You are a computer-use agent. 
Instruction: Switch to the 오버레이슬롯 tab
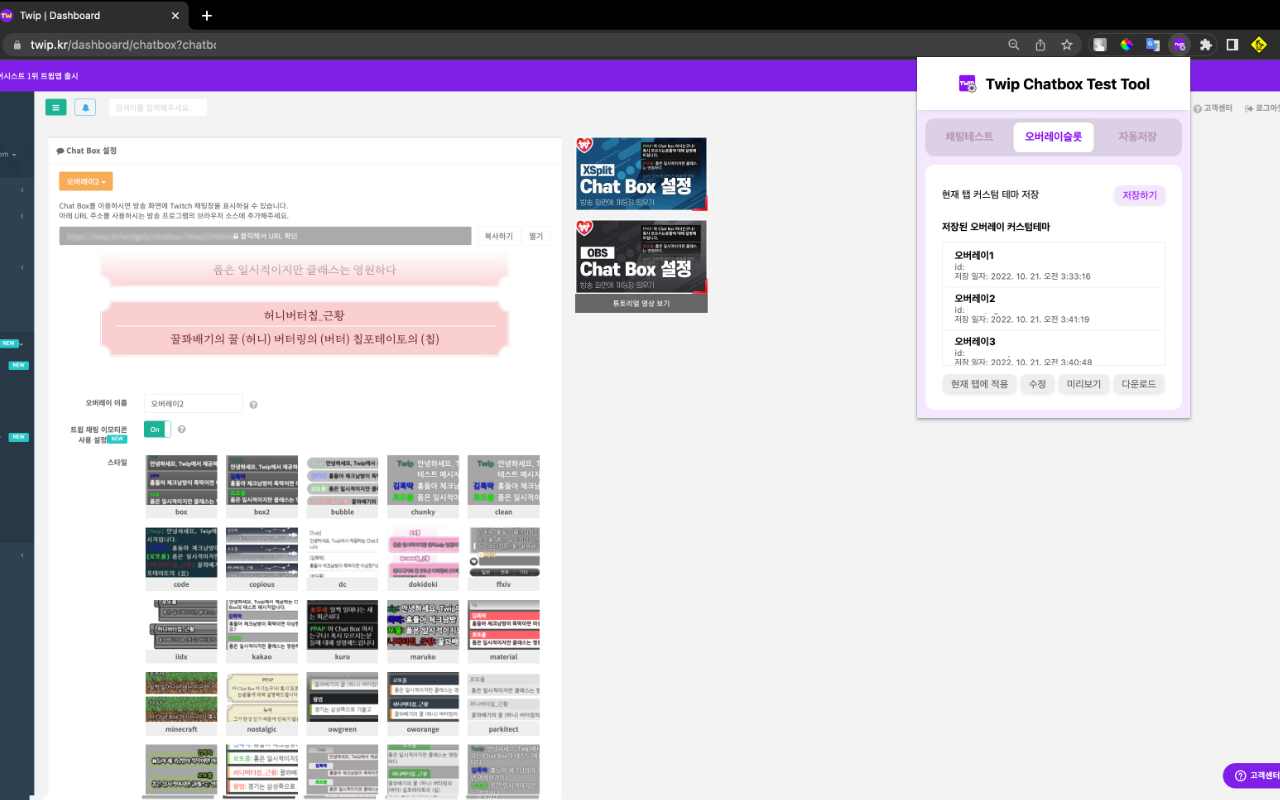[1053, 137]
